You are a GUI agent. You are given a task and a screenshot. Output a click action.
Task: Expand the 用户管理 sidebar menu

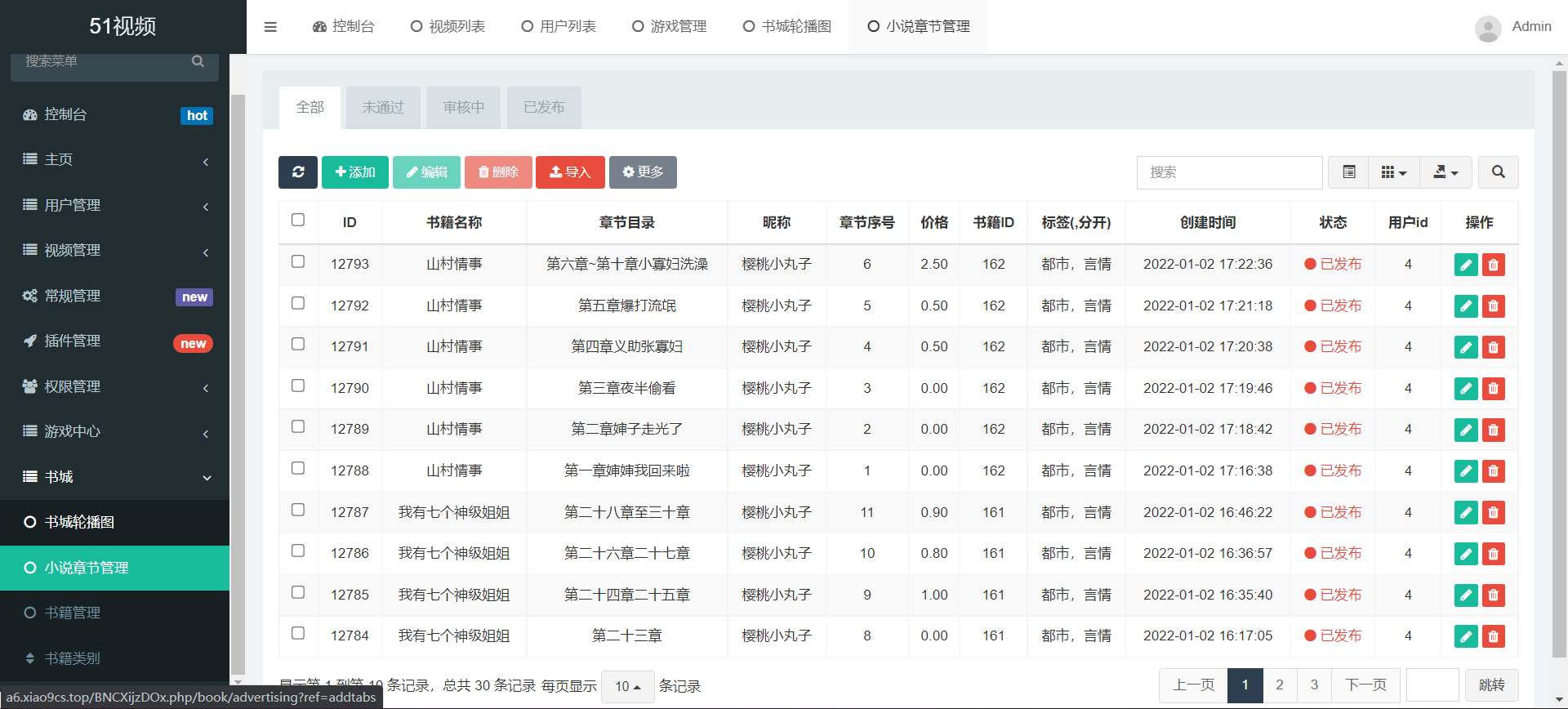[x=114, y=206]
